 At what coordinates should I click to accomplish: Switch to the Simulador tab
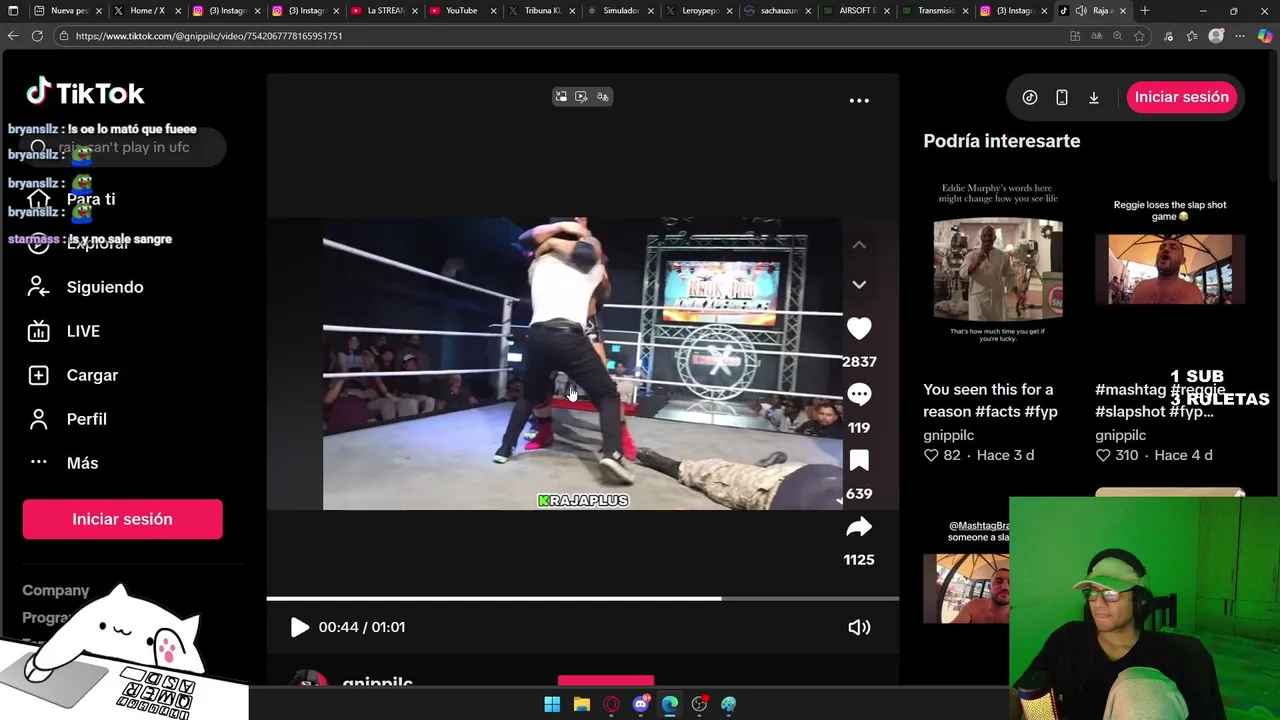(620, 11)
